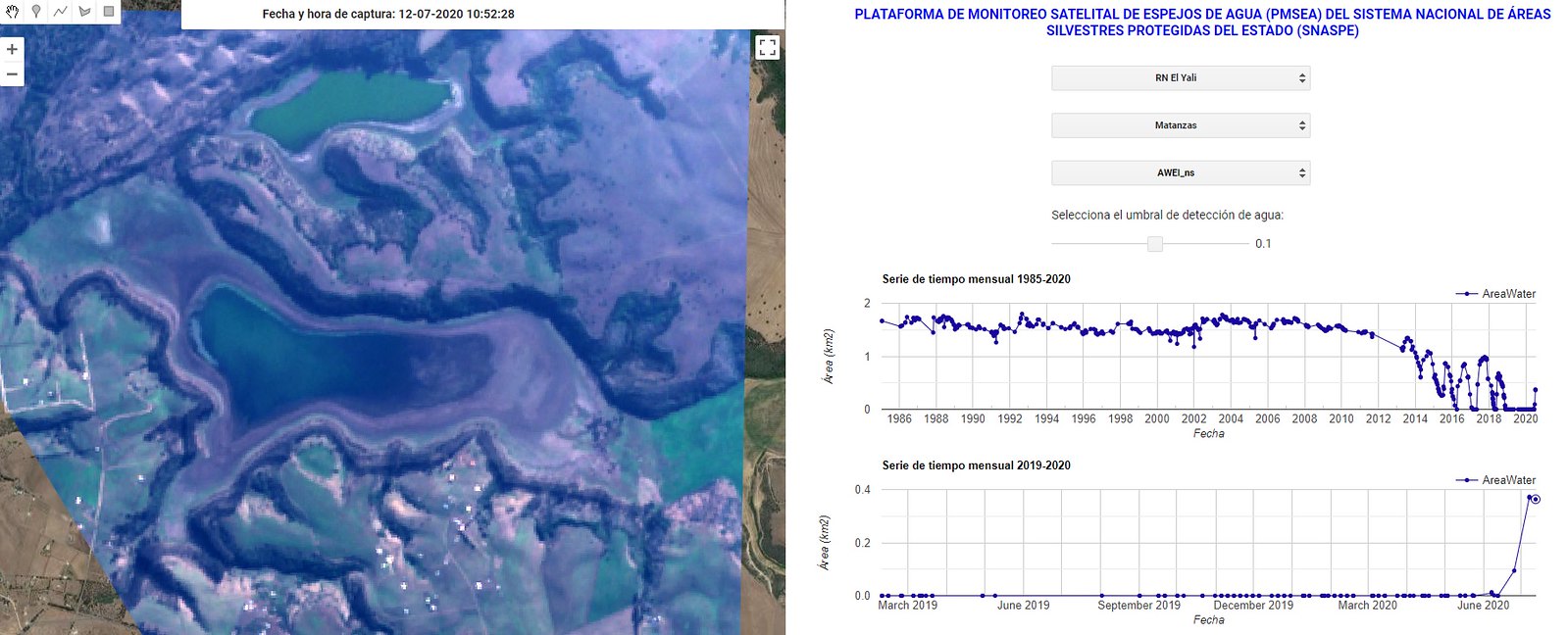
Task: Pick the draw rectangle tool
Action: coord(109,12)
